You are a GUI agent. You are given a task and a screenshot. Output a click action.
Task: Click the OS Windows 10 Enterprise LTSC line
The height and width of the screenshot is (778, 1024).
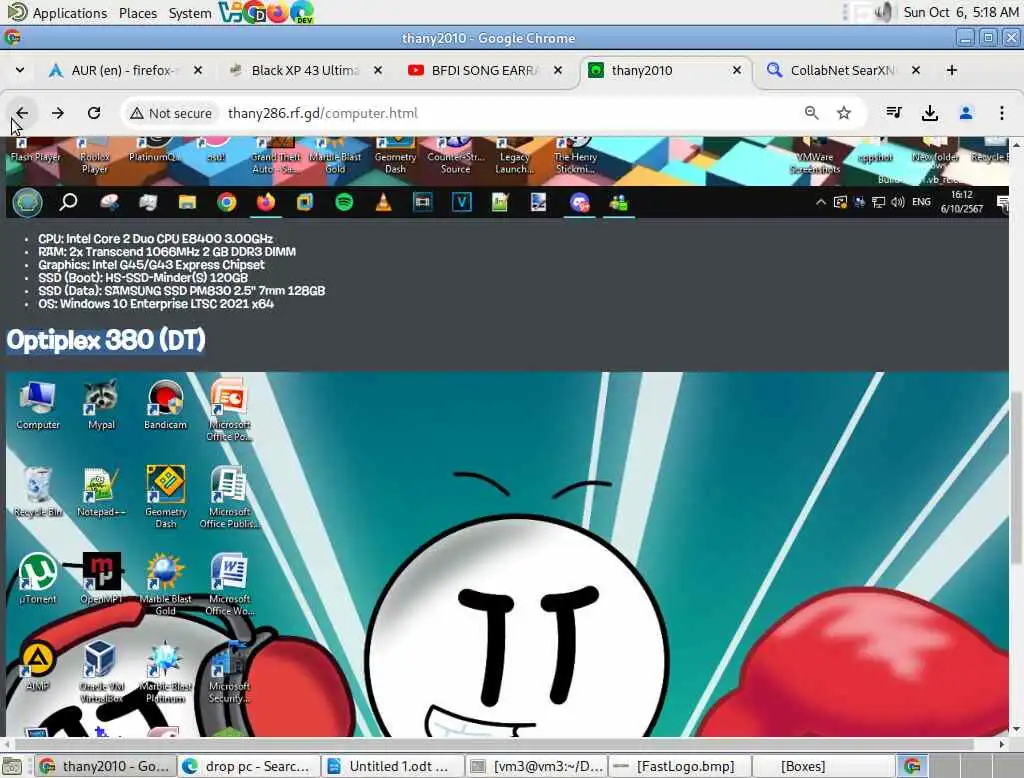pos(155,304)
